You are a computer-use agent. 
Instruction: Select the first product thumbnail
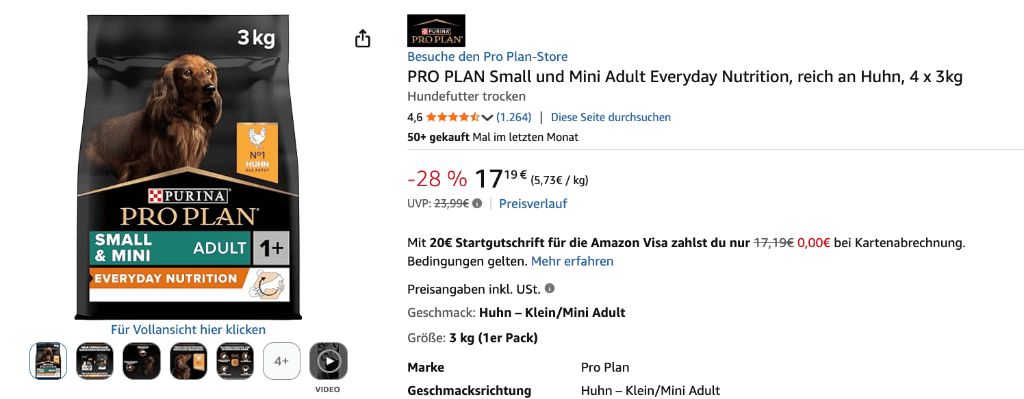[x=48, y=361]
